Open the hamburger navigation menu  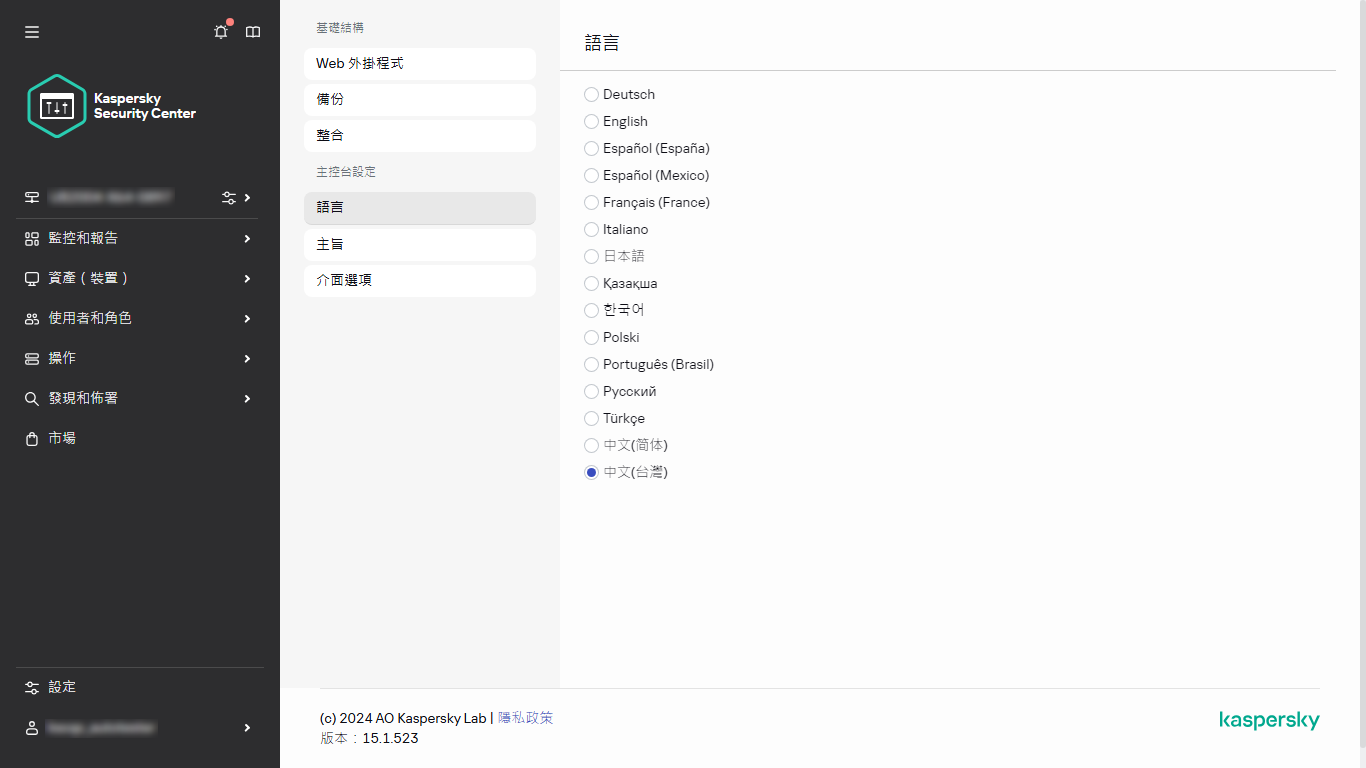31,31
